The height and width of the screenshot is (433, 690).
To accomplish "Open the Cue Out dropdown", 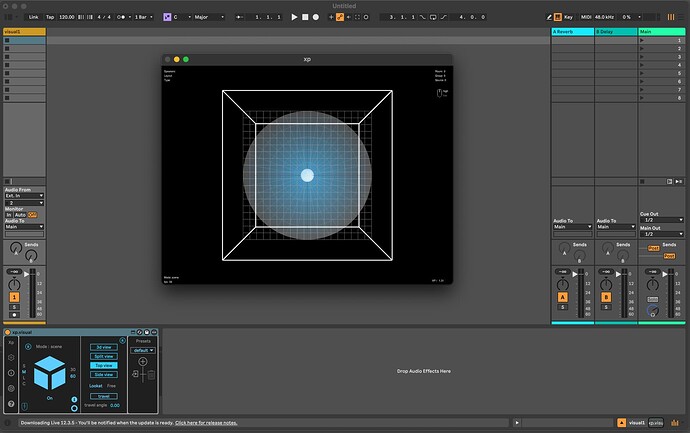I will click(660, 219).
